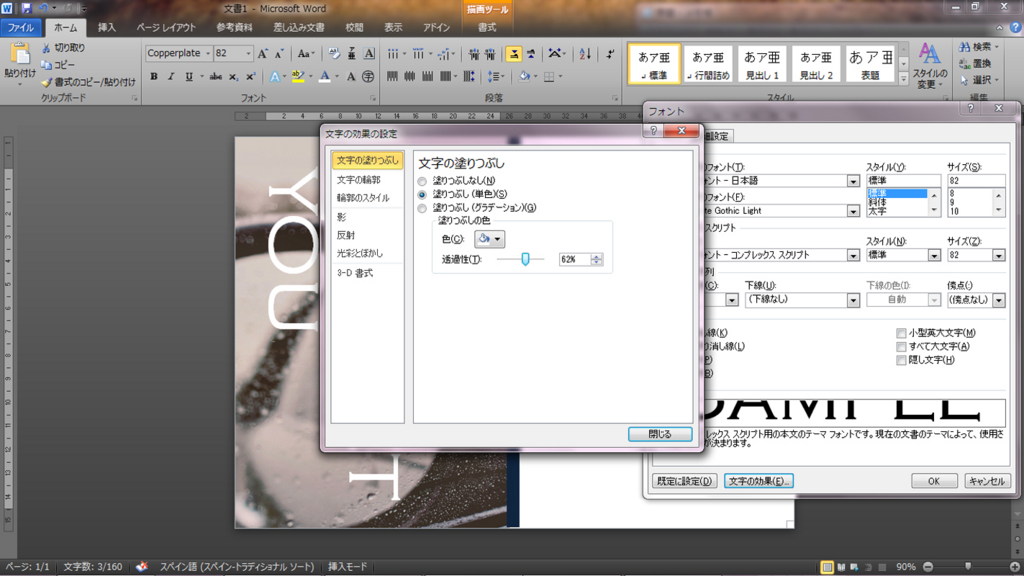Screen dimensions: 1024x576
Task: Select Text Outline (文字の輪郭) in sidebar
Action: click(x=367, y=180)
